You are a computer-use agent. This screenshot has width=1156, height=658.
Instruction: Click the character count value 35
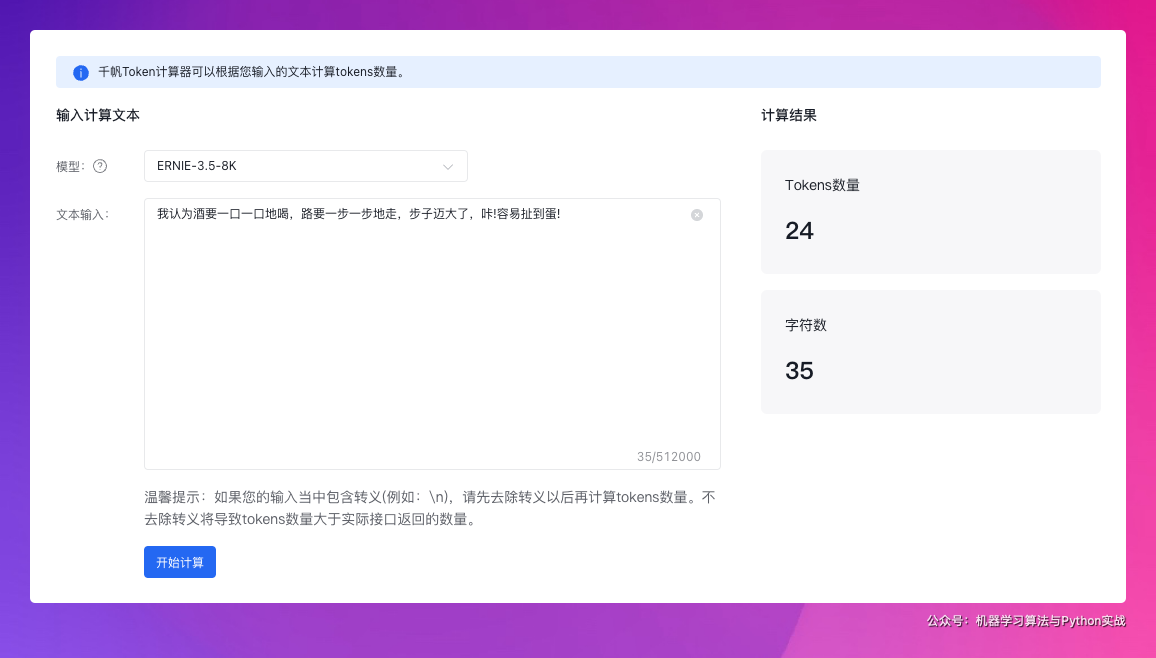coord(799,371)
